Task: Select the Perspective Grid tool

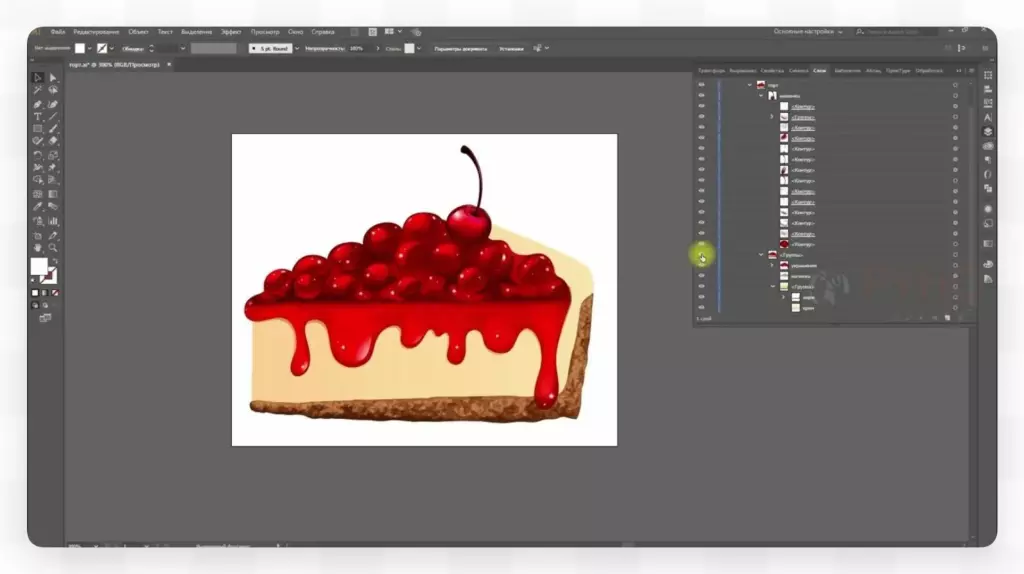Action: 53,180
